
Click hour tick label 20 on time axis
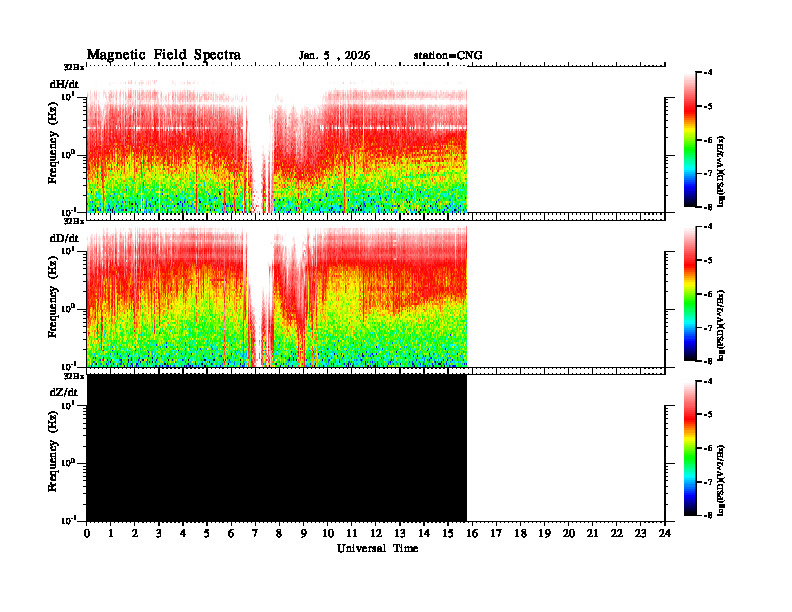click(x=569, y=534)
